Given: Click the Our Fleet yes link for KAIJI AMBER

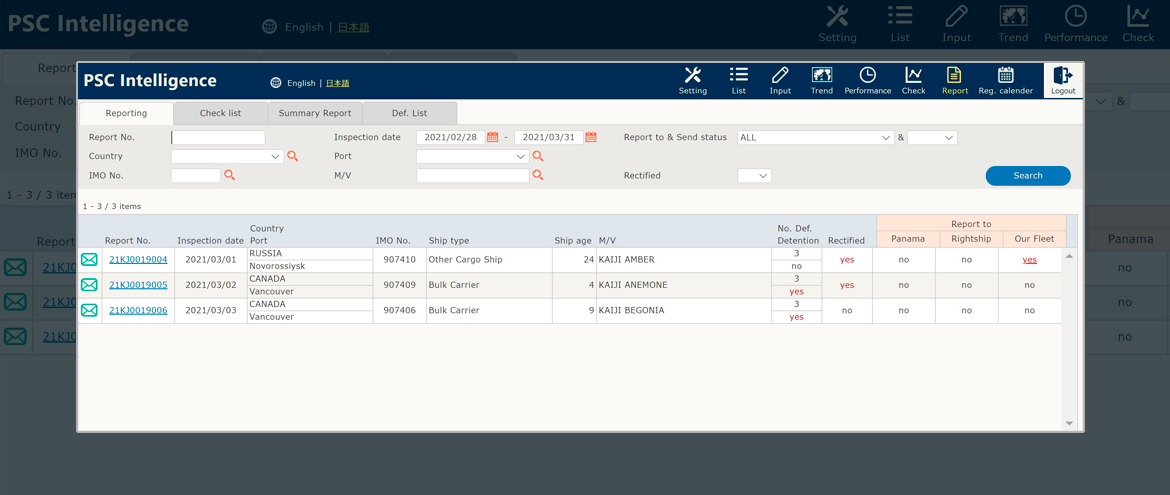Looking at the screenshot, I should (1030, 260).
